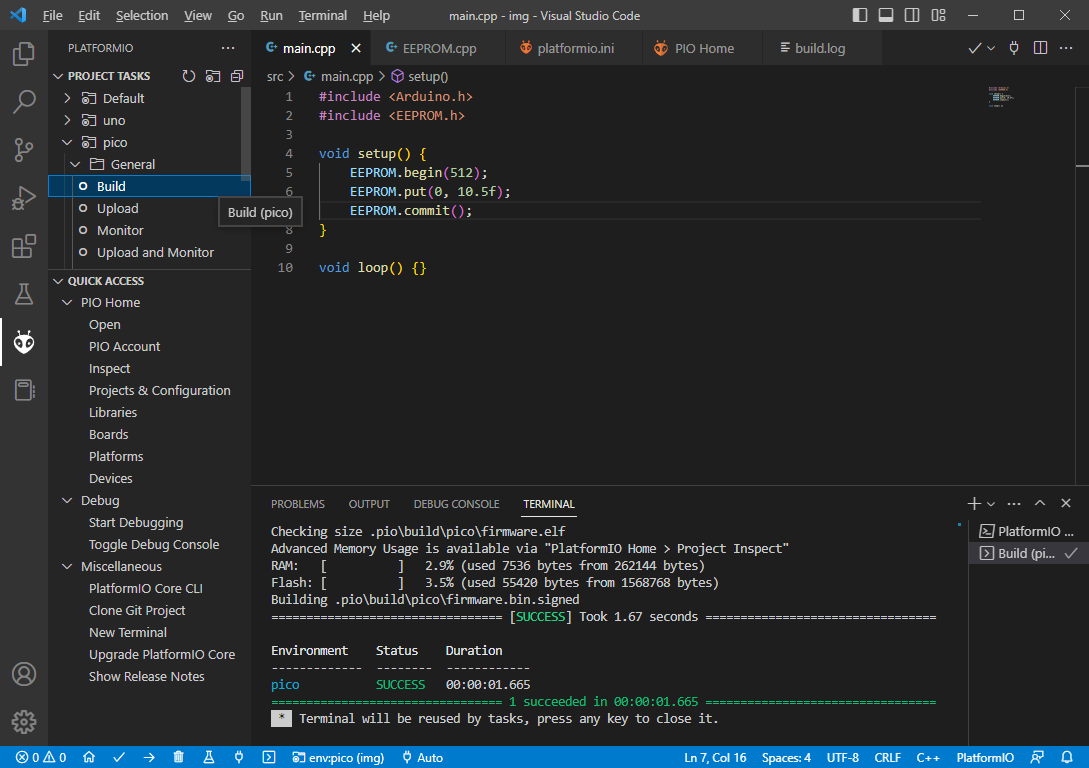
Task: Open PlatformIO Core CLI
Action: [x=146, y=589]
